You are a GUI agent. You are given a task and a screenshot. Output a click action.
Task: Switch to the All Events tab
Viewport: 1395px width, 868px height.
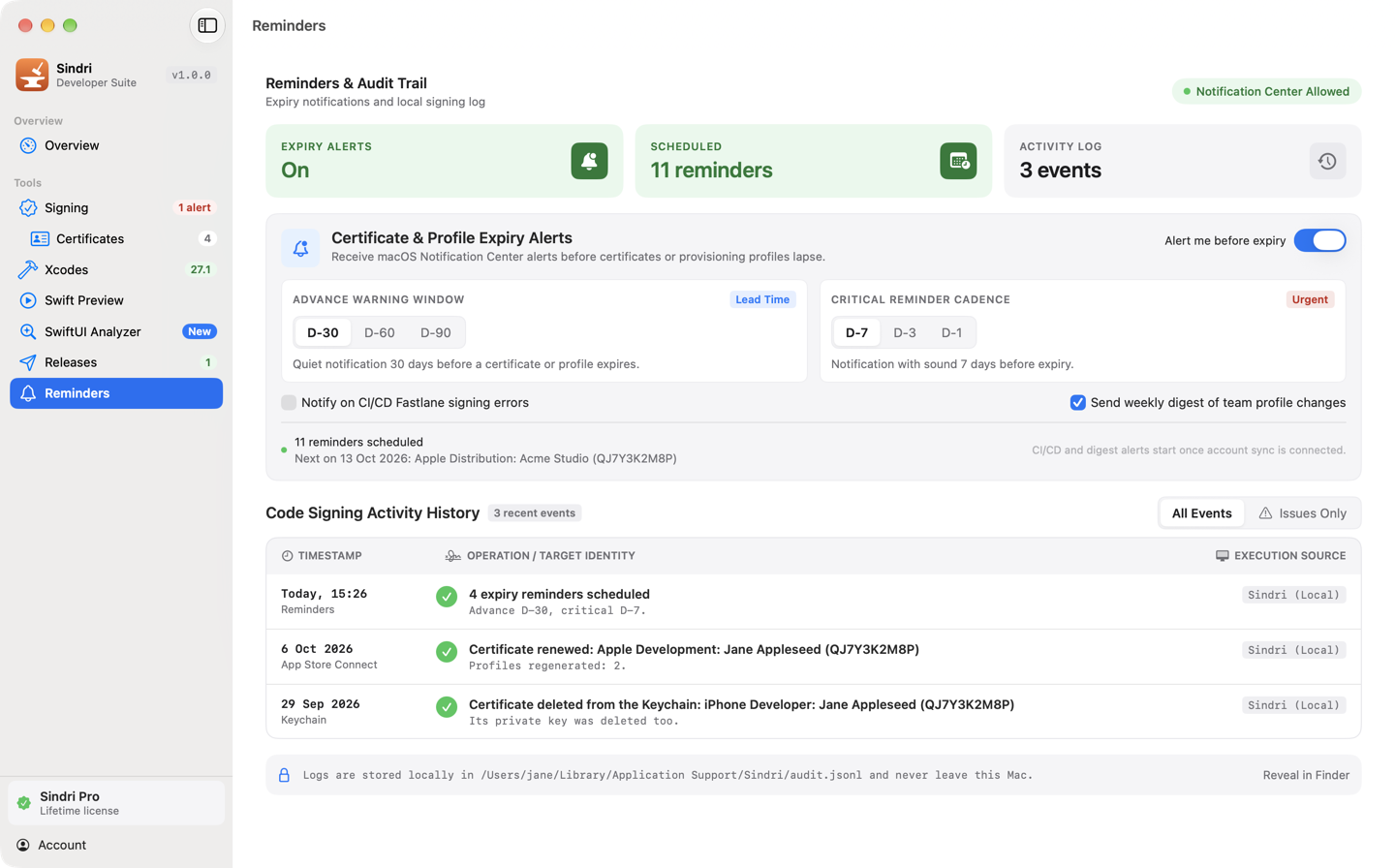[x=1201, y=513]
